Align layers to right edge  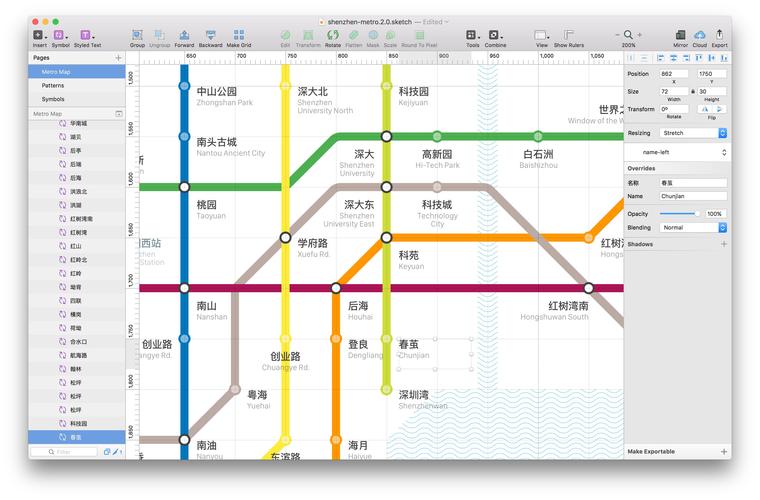[x=686, y=58]
